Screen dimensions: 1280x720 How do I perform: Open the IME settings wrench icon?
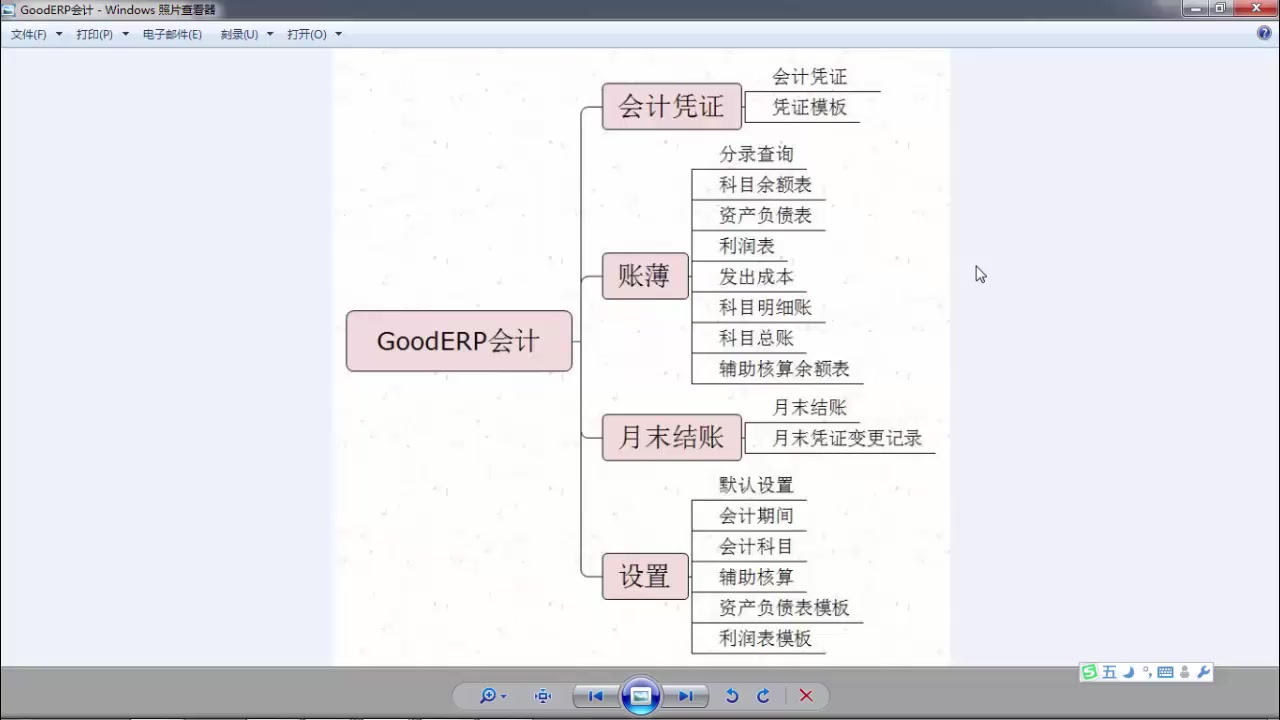point(1203,672)
